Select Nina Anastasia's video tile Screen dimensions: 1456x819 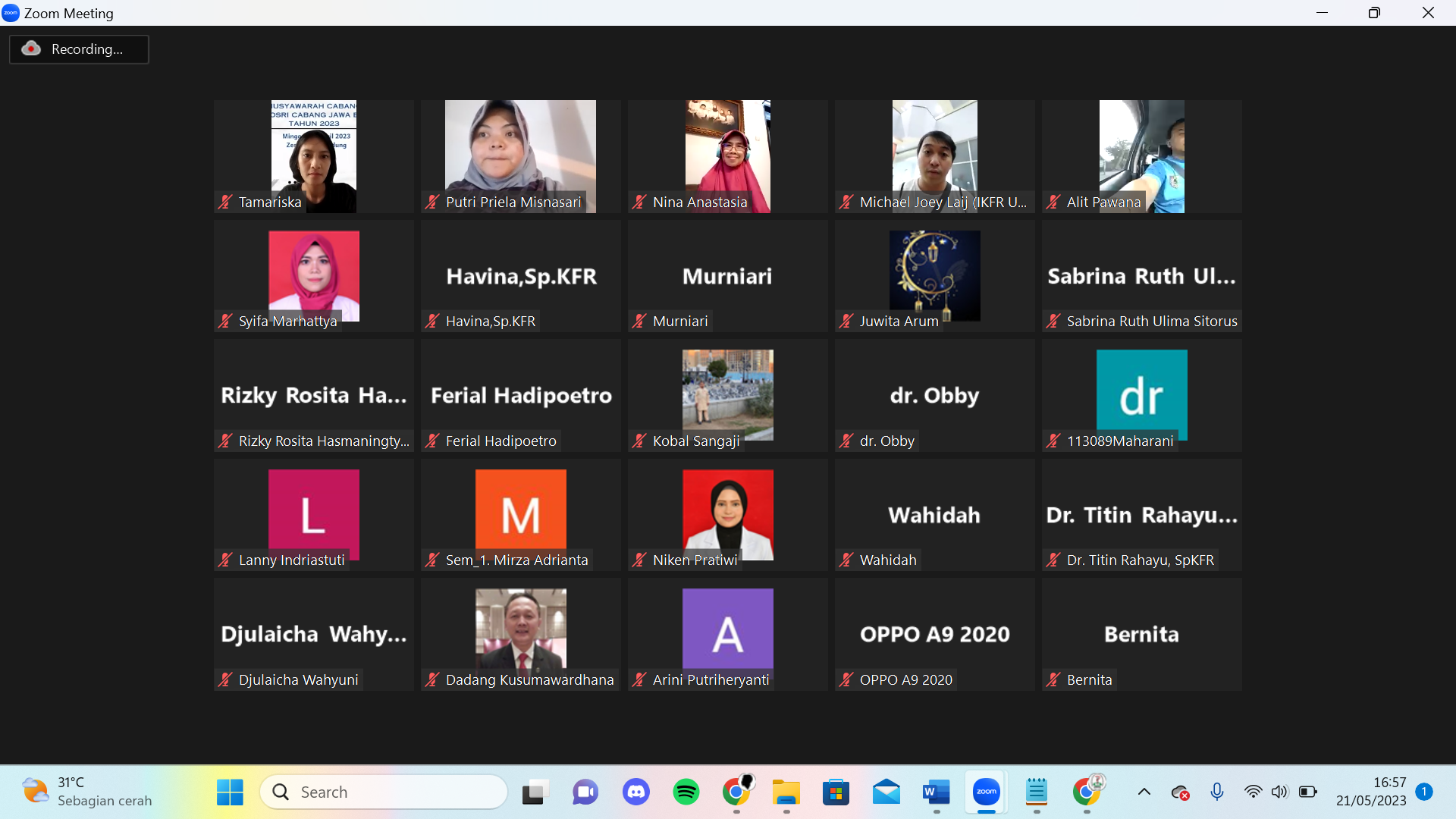click(728, 156)
